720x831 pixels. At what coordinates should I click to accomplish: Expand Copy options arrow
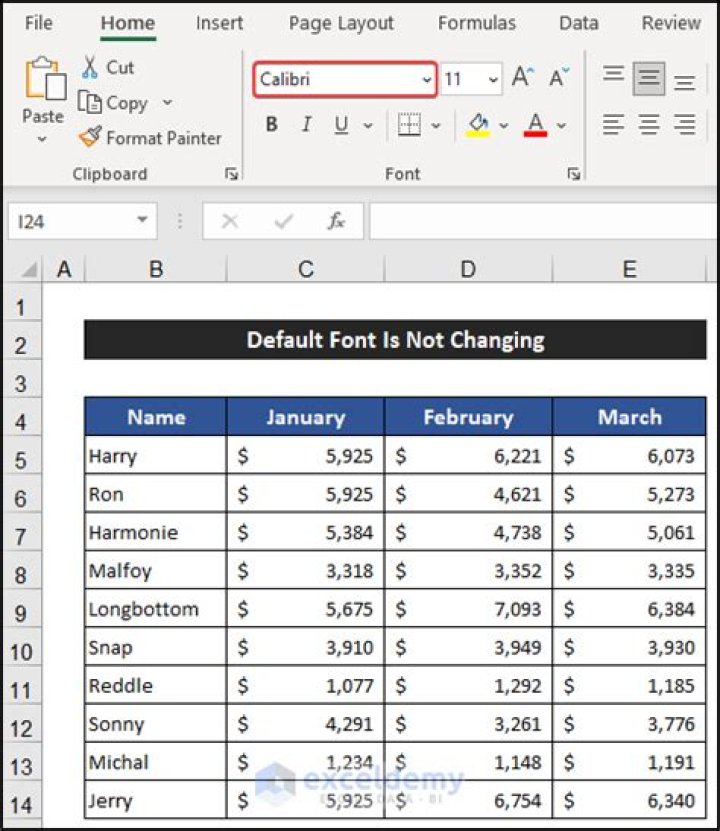pyautogui.click(x=167, y=102)
